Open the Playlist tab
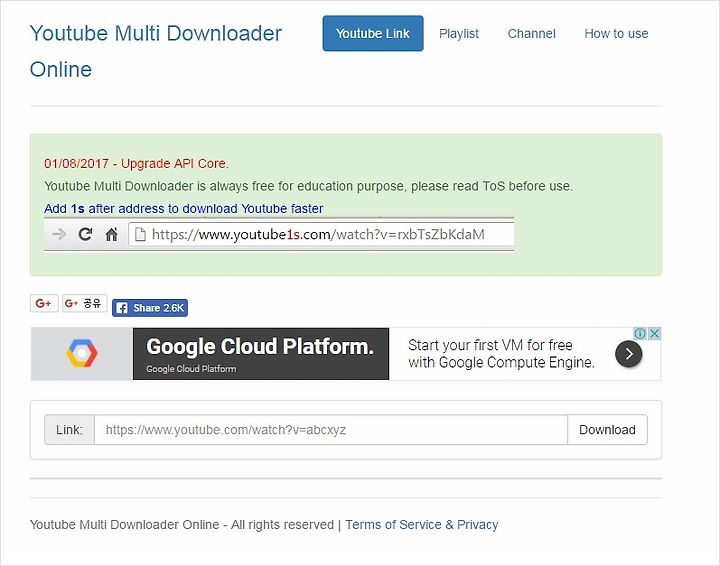 459,34
